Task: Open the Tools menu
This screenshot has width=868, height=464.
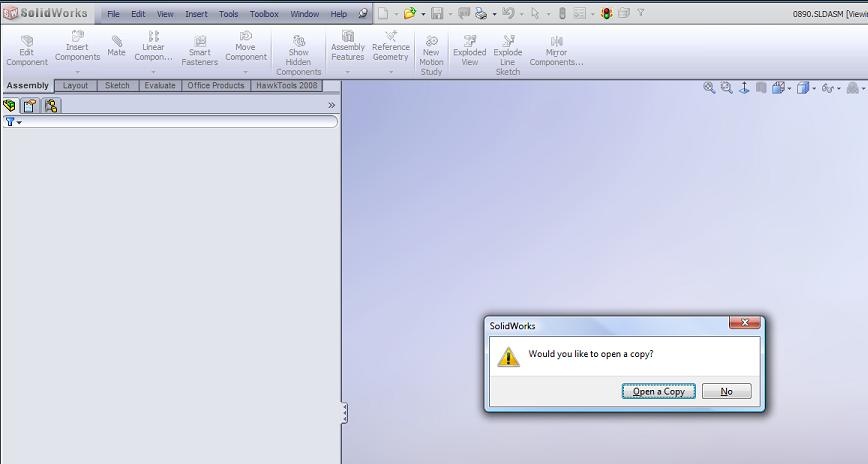Action: [x=228, y=14]
